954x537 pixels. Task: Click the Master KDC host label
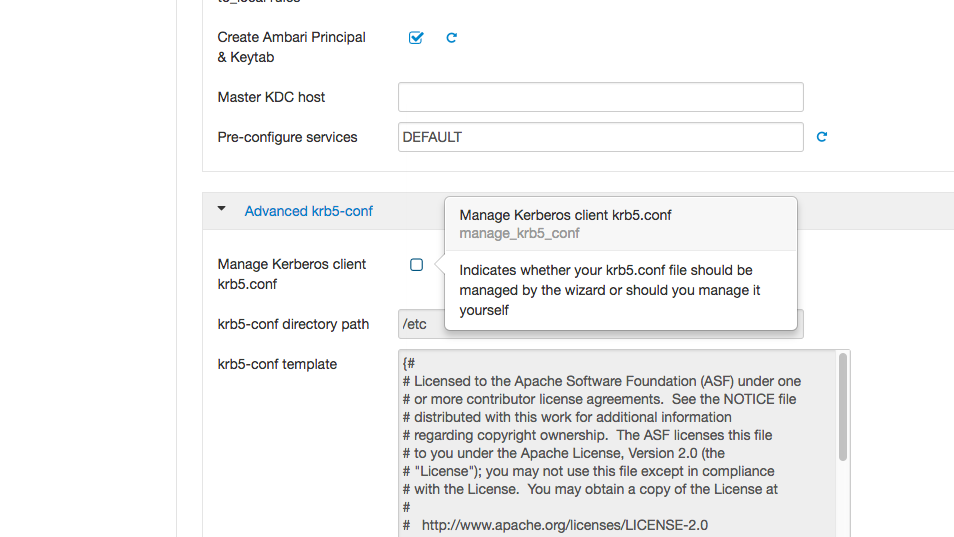pyautogui.click(x=271, y=97)
